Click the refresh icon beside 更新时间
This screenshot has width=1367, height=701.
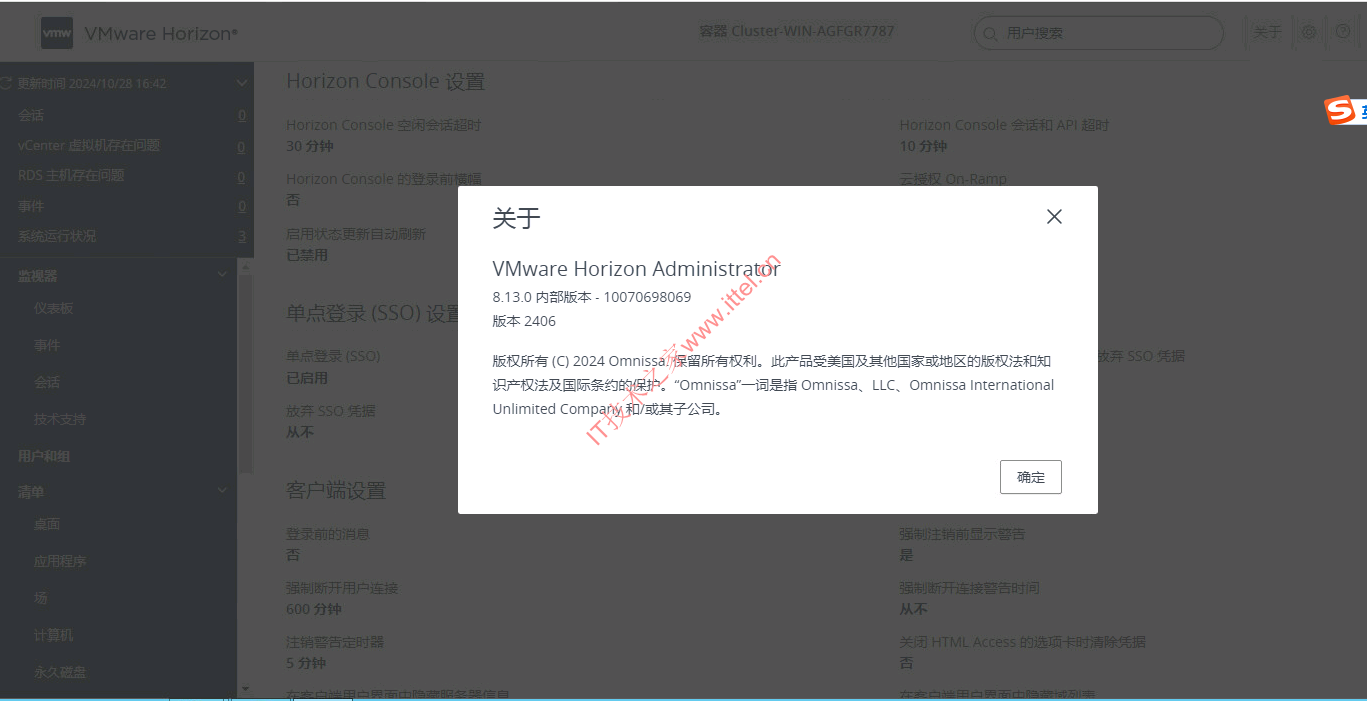coord(7,84)
